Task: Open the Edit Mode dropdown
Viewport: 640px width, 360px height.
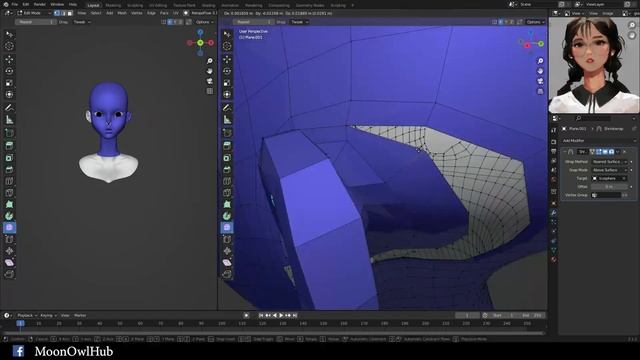Action: click(x=33, y=13)
